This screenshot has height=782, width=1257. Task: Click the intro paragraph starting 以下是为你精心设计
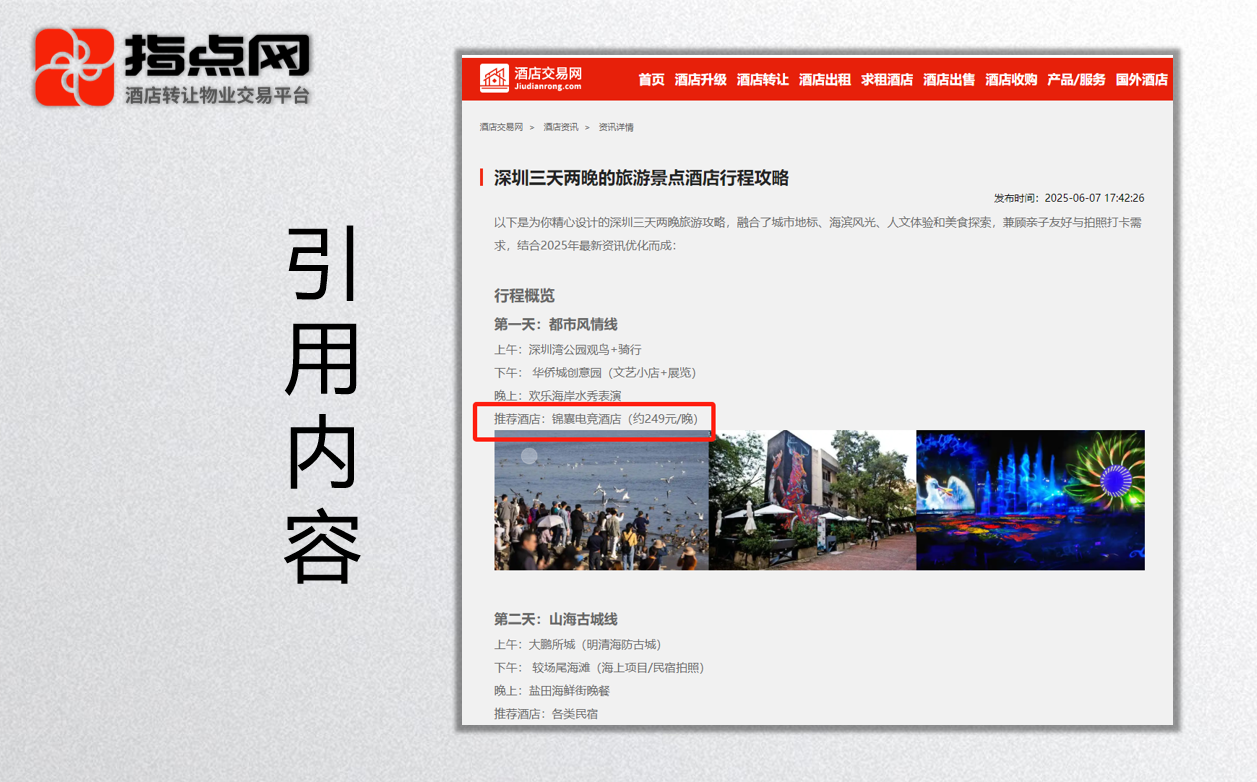click(x=818, y=234)
